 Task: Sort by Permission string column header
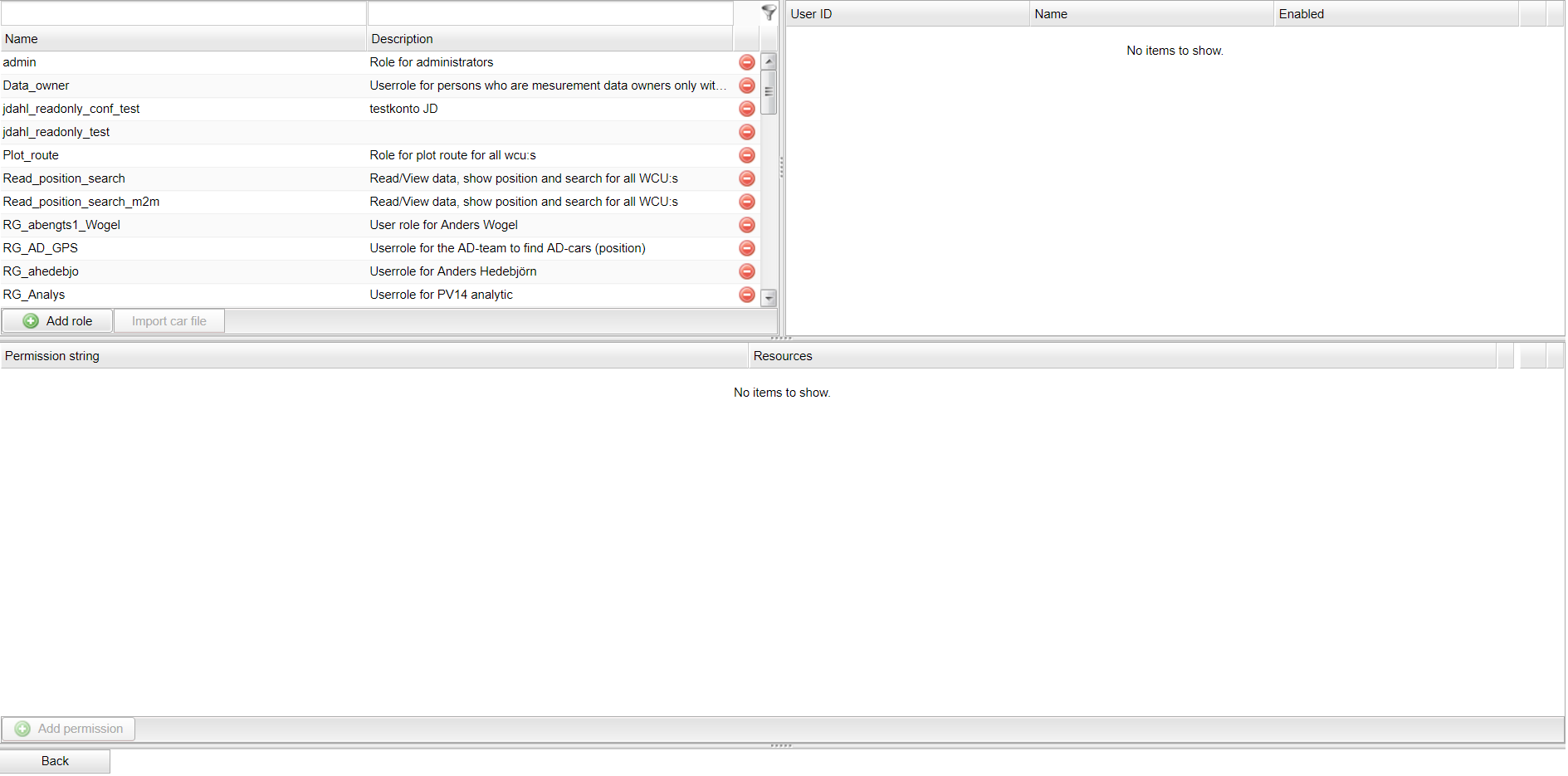tap(374, 356)
